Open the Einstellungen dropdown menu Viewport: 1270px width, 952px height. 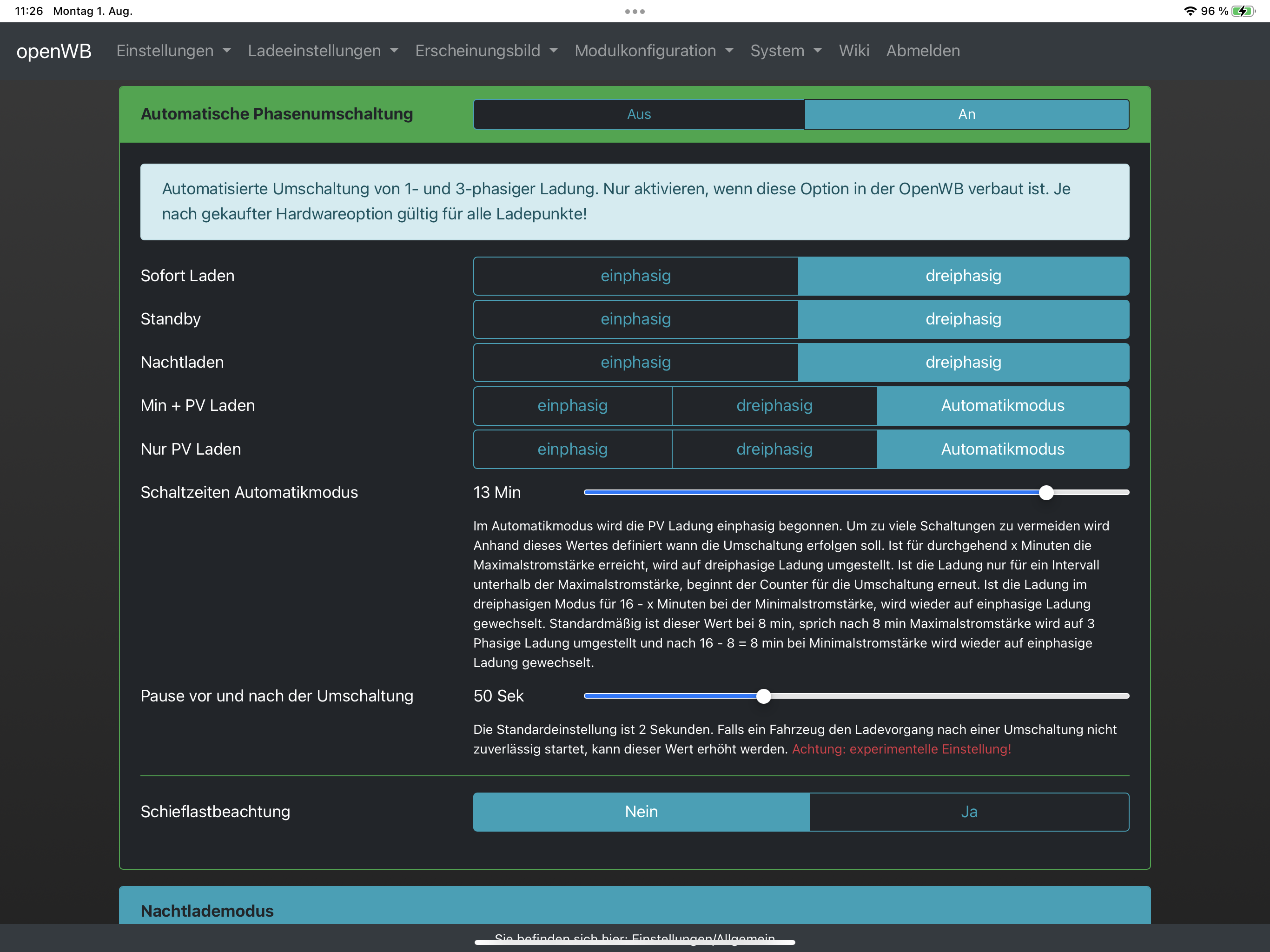(173, 51)
